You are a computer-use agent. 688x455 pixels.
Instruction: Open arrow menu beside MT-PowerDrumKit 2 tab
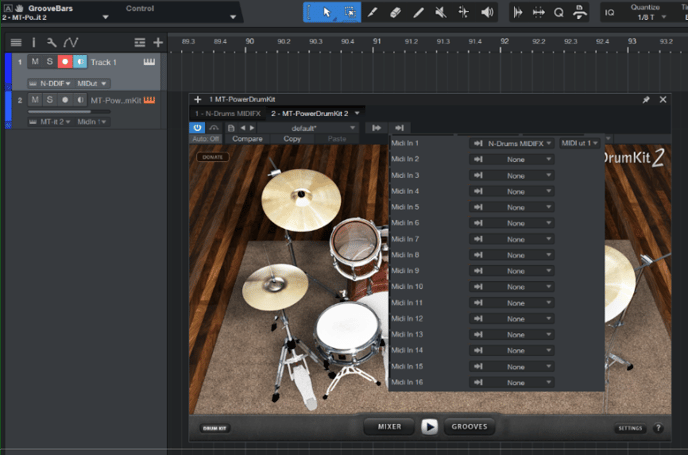(x=357, y=113)
